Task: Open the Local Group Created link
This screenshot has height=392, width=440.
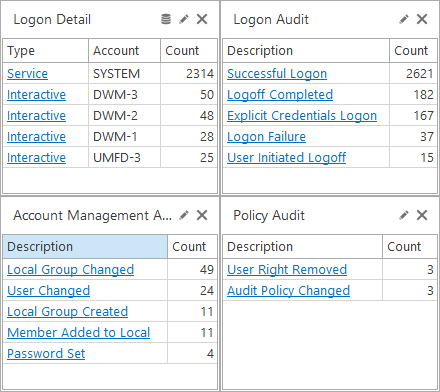Action: coord(67,312)
